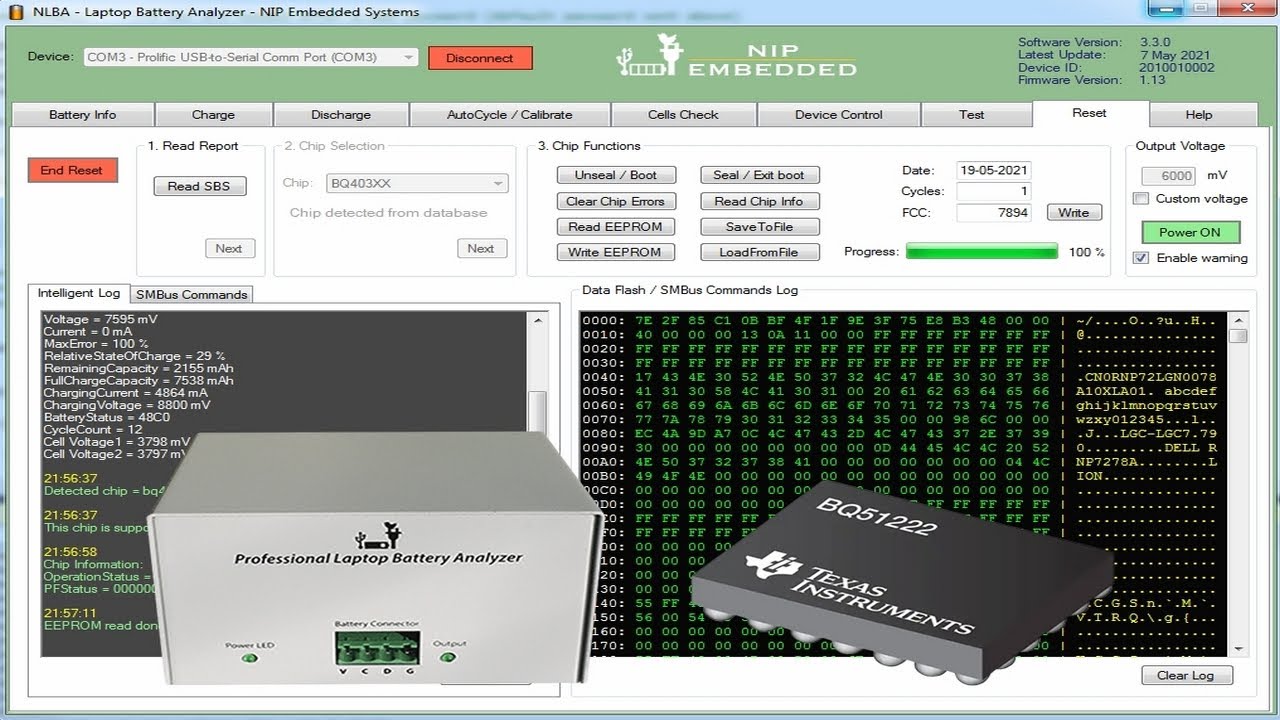Click the Read EEPROM button
Screen dimensions: 1280x720
pos(616,227)
